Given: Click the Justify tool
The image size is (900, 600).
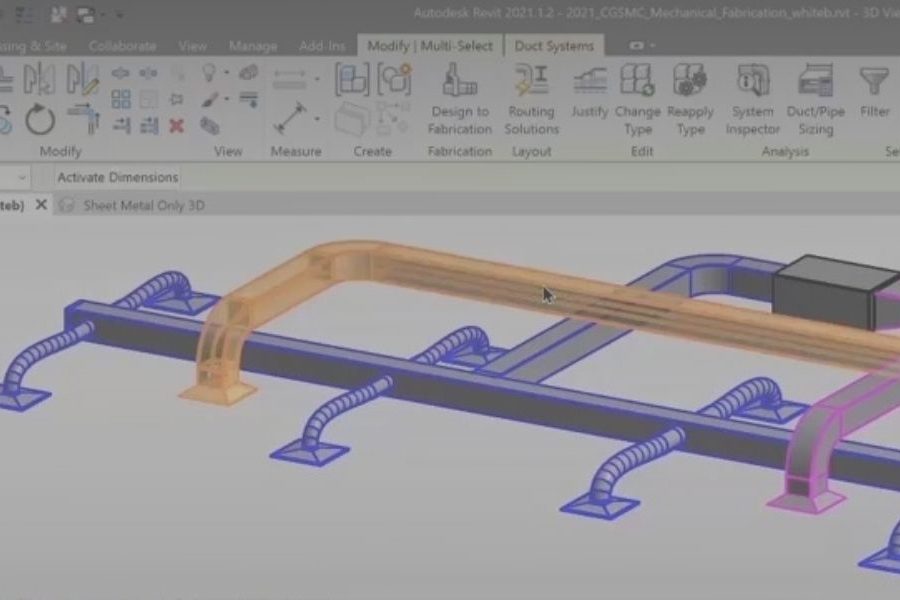Looking at the screenshot, I should pyautogui.click(x=592, y=97).
